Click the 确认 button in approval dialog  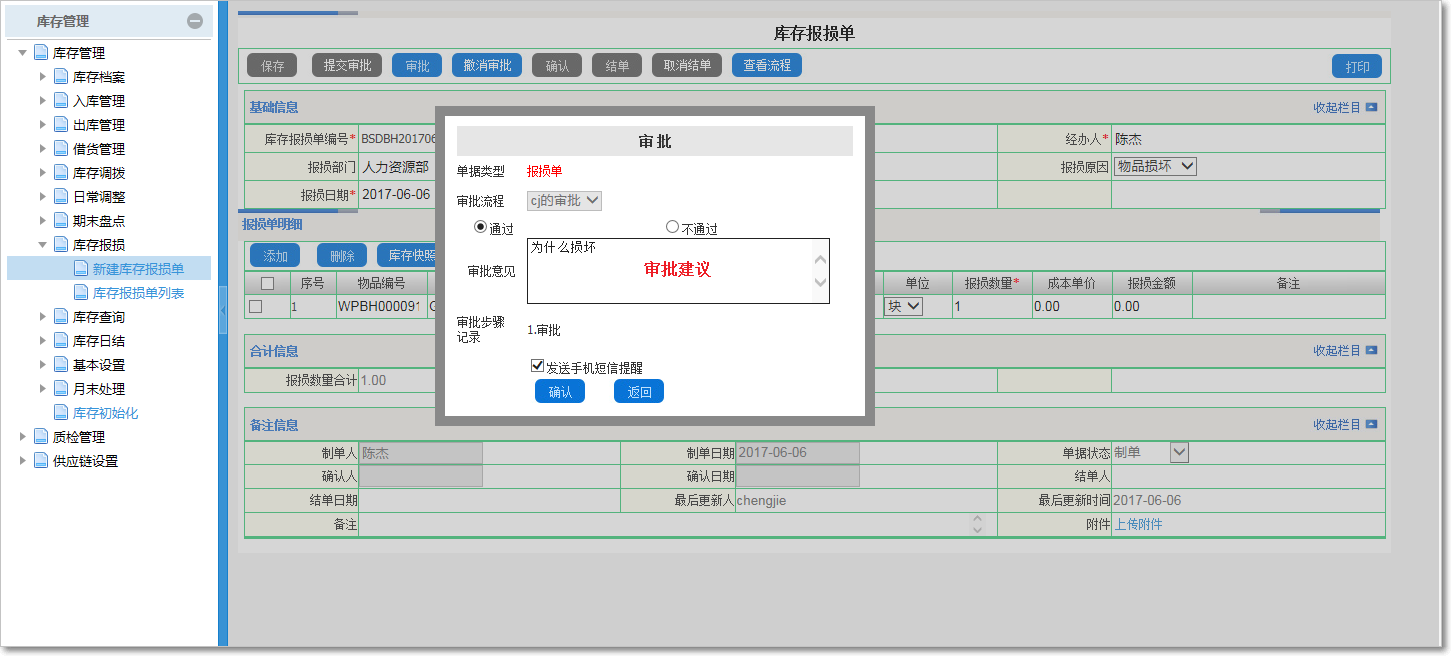(560, 392)
